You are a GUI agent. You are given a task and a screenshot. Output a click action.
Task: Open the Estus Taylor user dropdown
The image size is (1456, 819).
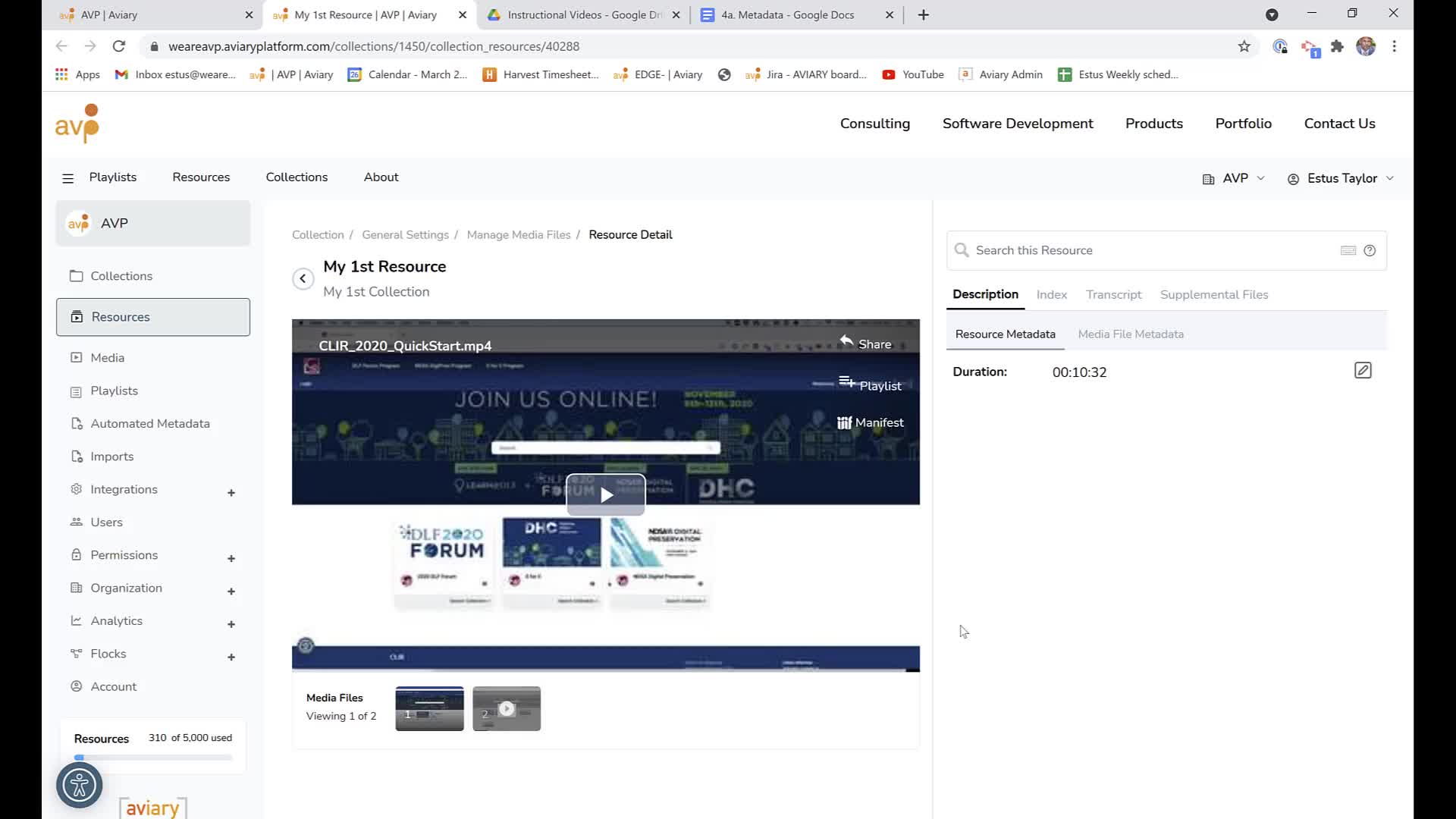pyautogui.click(x=1341, y=178)
